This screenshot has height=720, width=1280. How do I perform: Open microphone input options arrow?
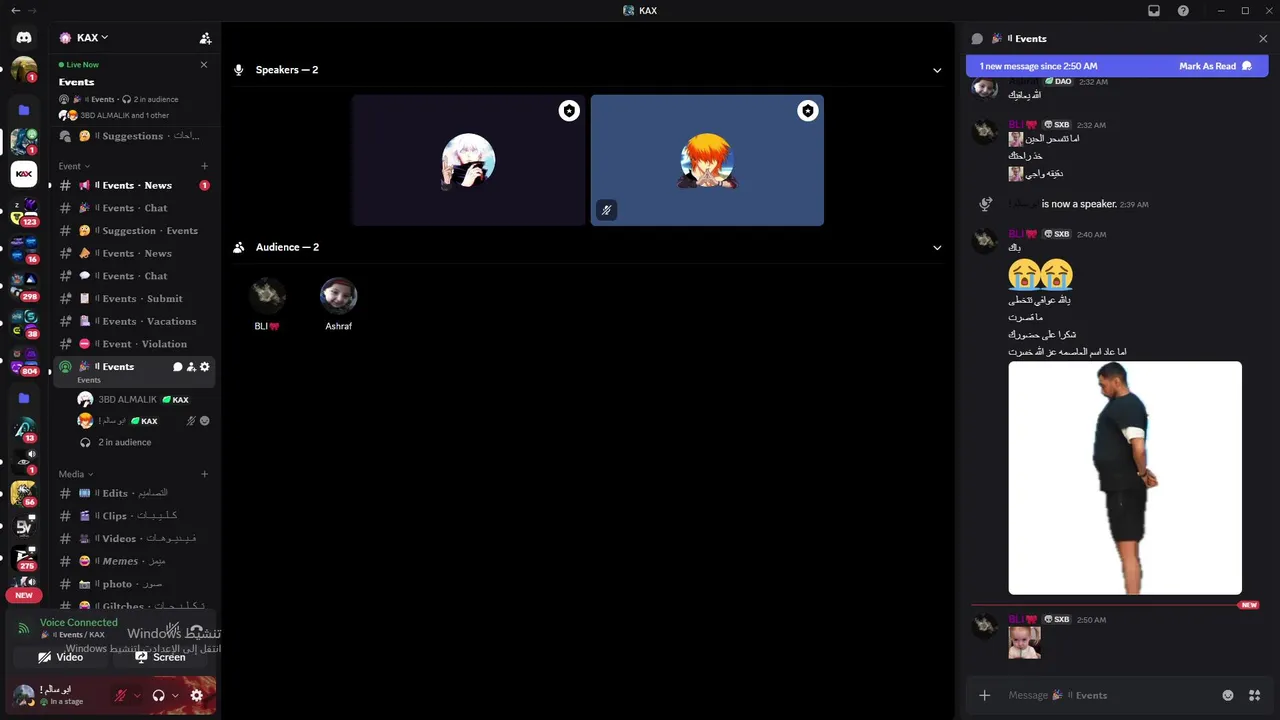pos(137,695)
